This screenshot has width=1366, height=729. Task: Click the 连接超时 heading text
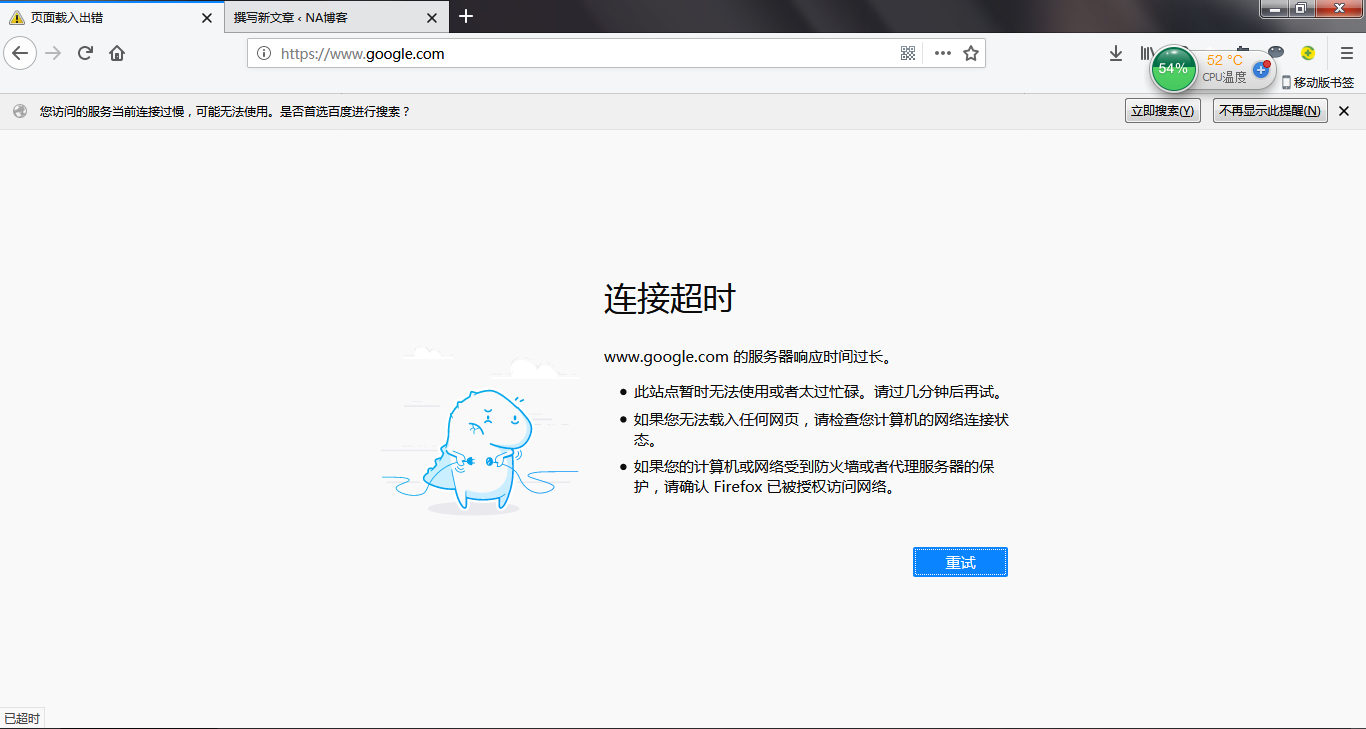click(670, 298)
